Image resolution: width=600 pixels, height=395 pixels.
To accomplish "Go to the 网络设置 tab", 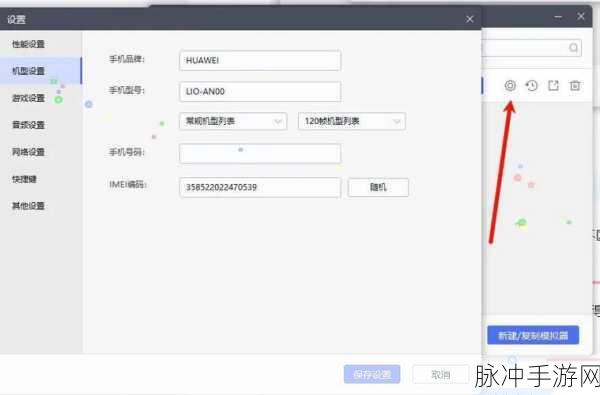I will (28, 152).
